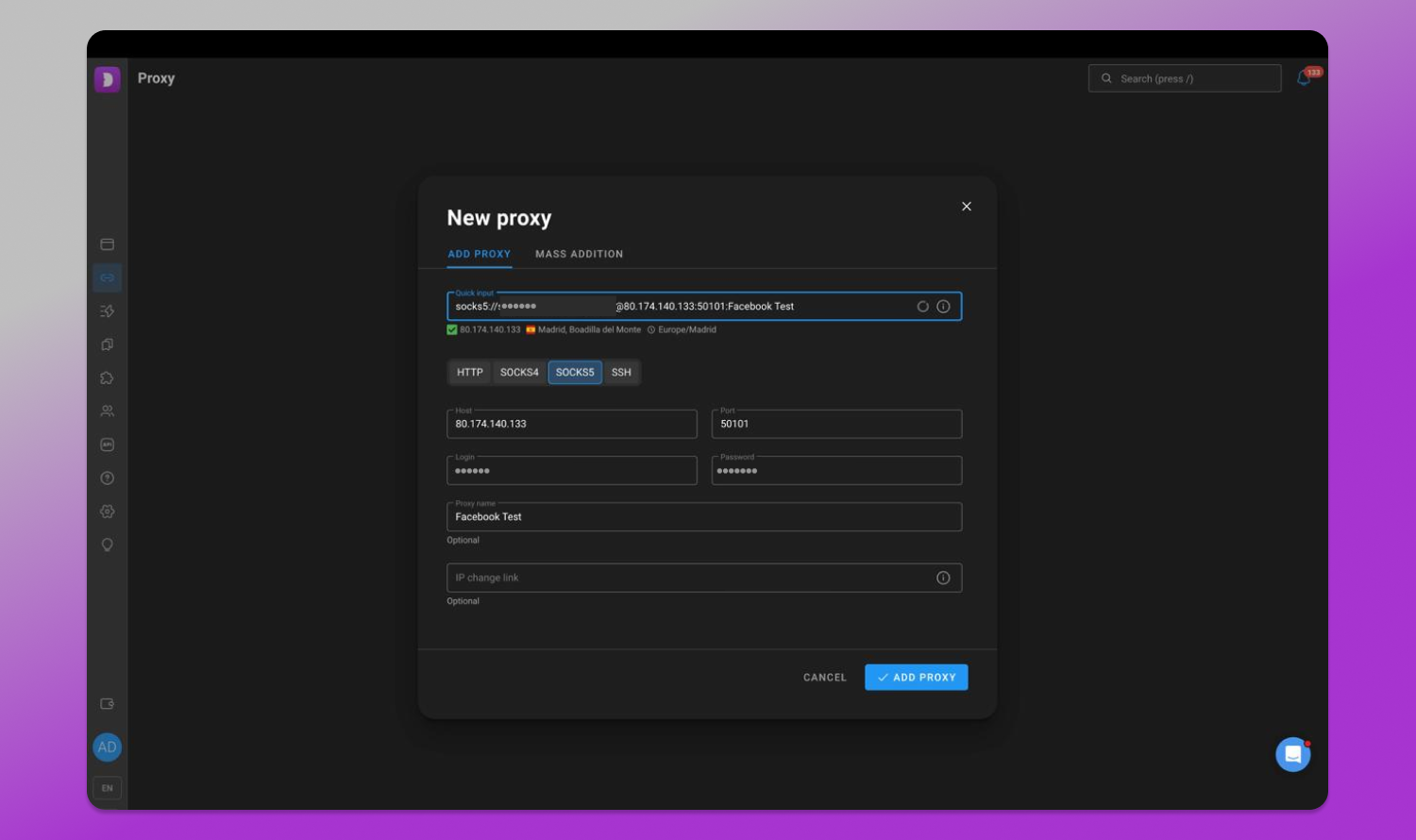This screenshot has width=1416, height=840.
Task: Open the extensions puzzle icon in sidebar
Action: click(108, 378)
